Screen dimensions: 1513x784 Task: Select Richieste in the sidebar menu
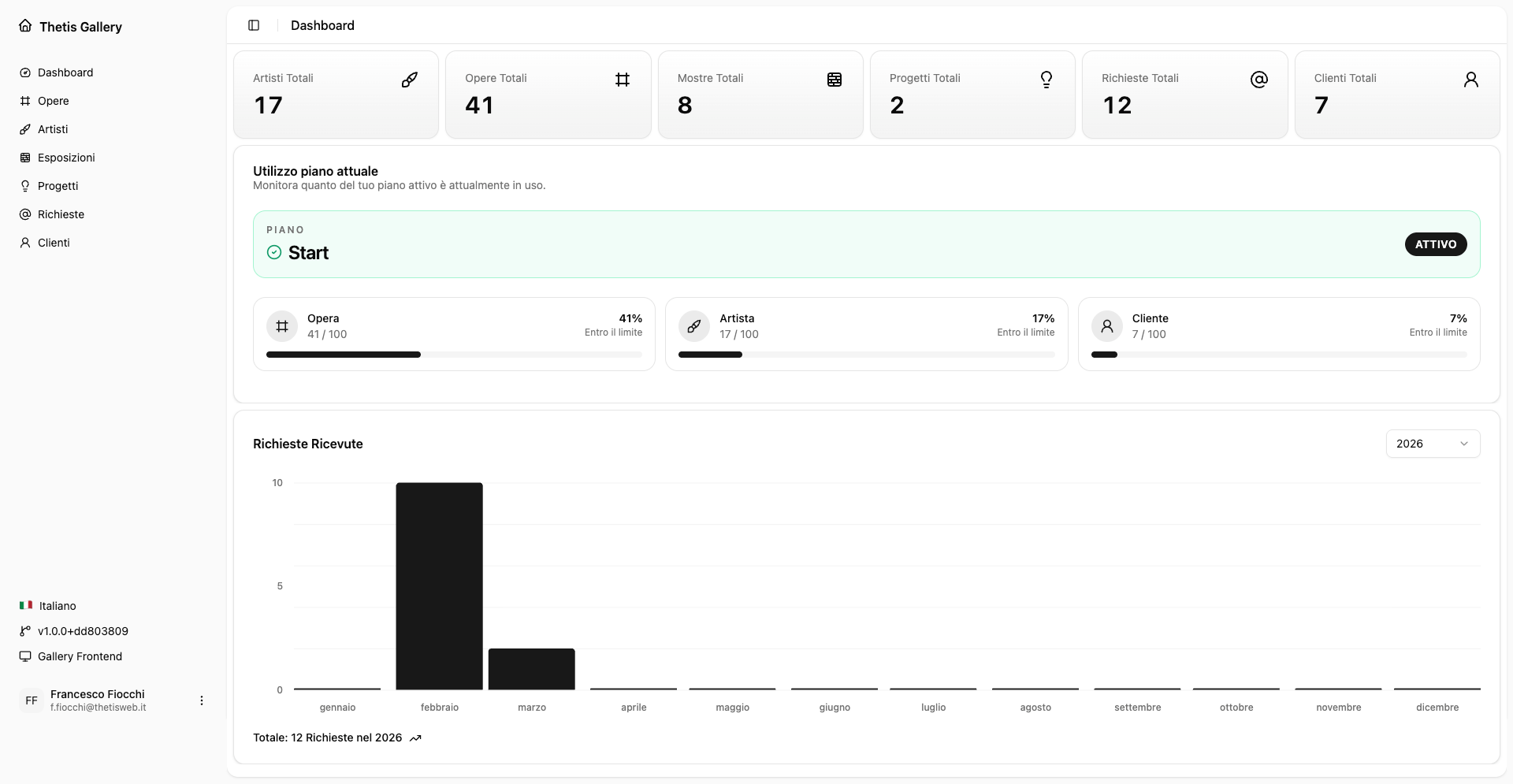click(61, 214)
